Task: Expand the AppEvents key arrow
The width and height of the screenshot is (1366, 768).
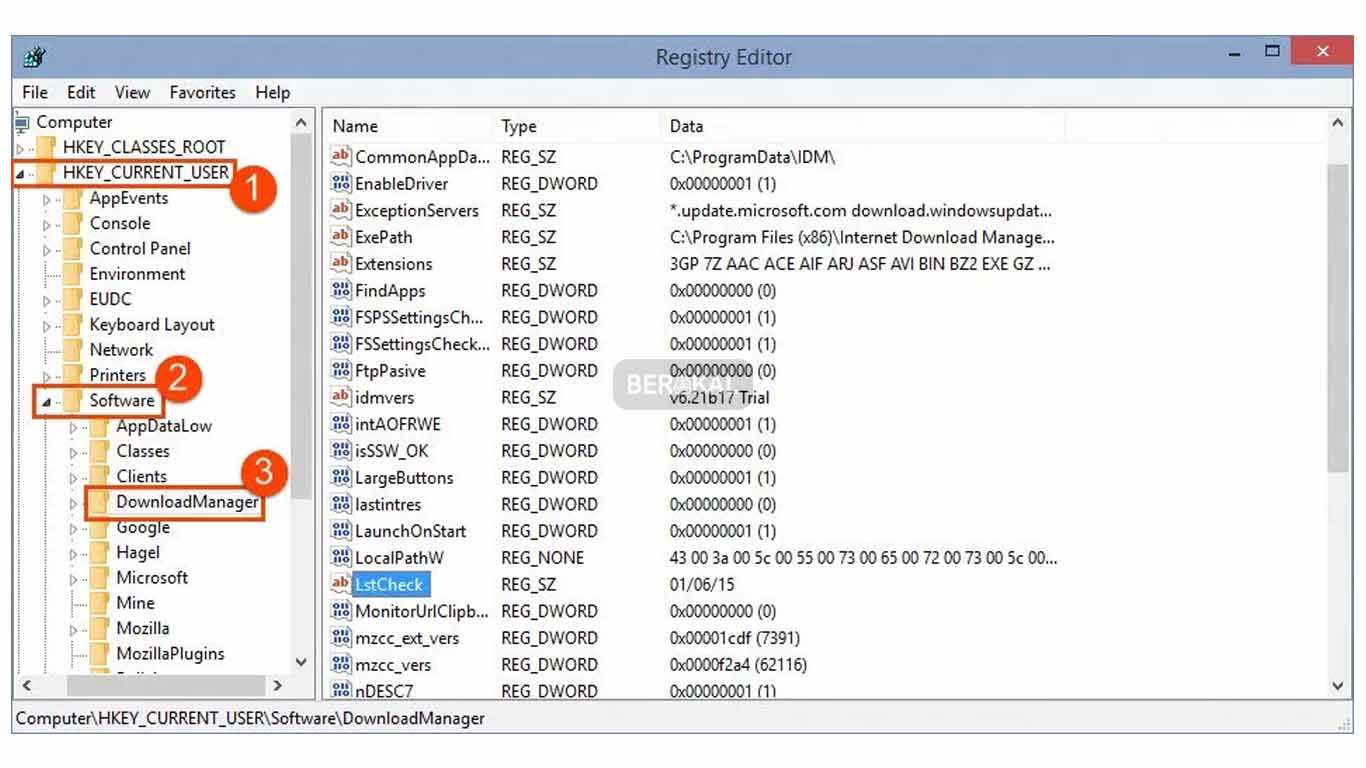Action: point(46,199)
